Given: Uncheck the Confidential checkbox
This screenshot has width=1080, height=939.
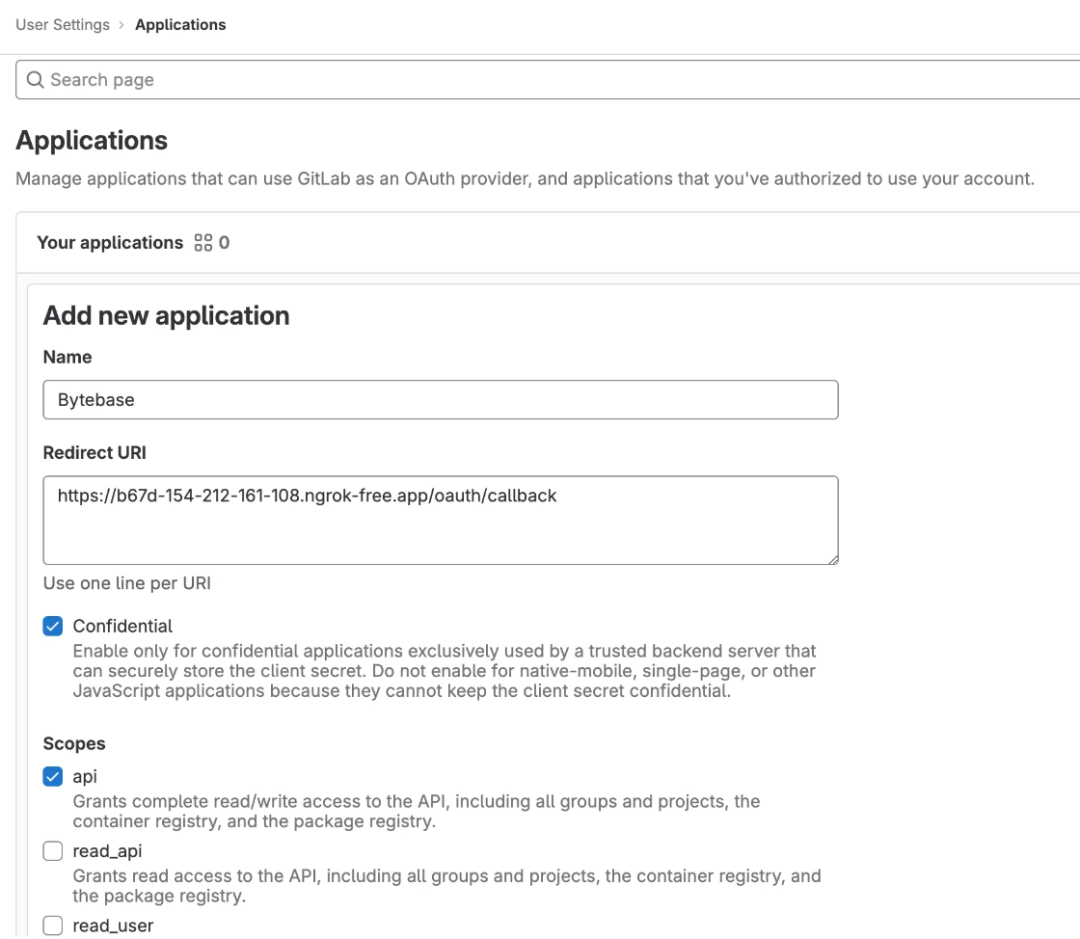Looking at the screenshot, I should (x=53, y=626).
